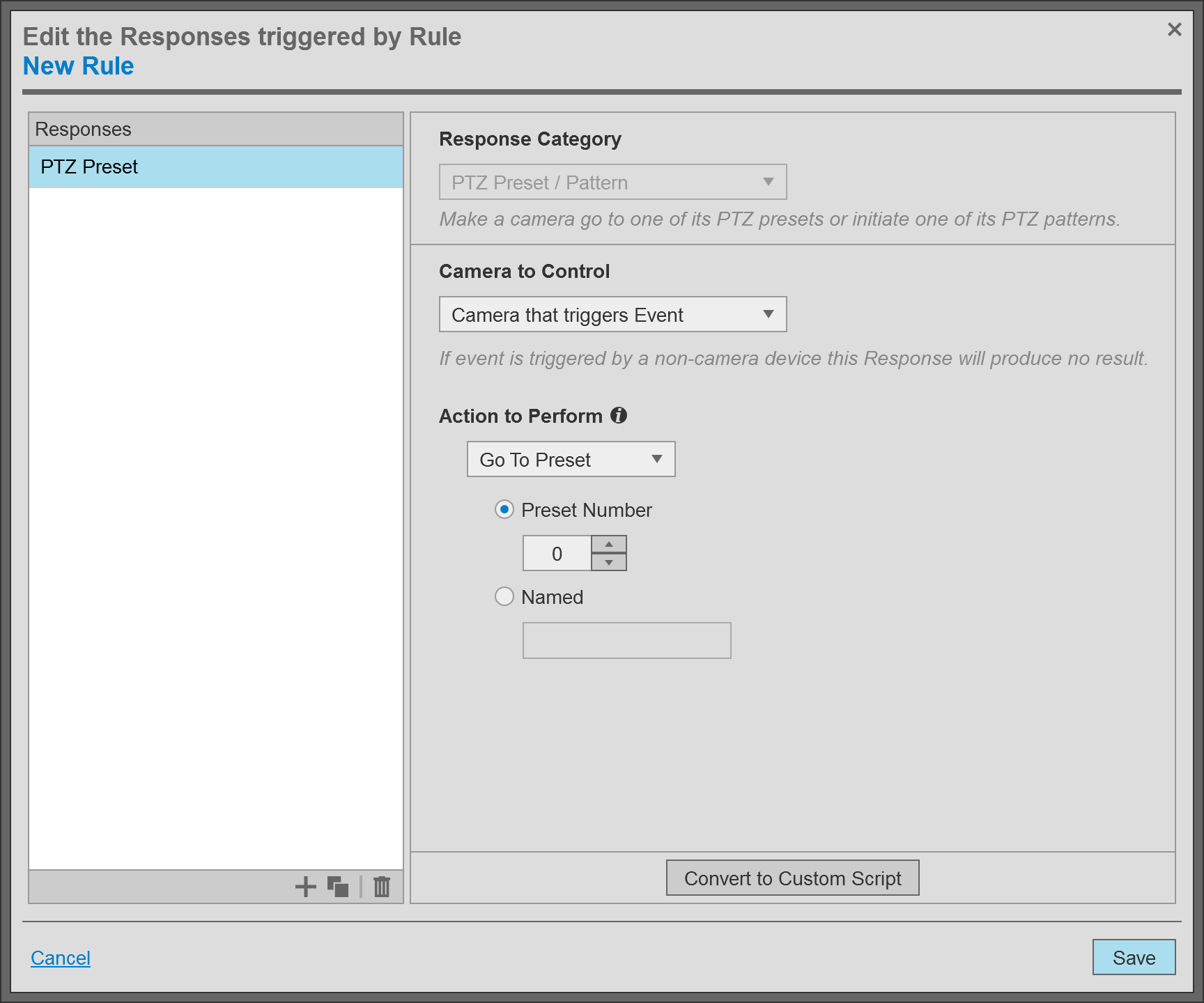
Task: Open the Response Category dropdown
Action: point(613,182)
